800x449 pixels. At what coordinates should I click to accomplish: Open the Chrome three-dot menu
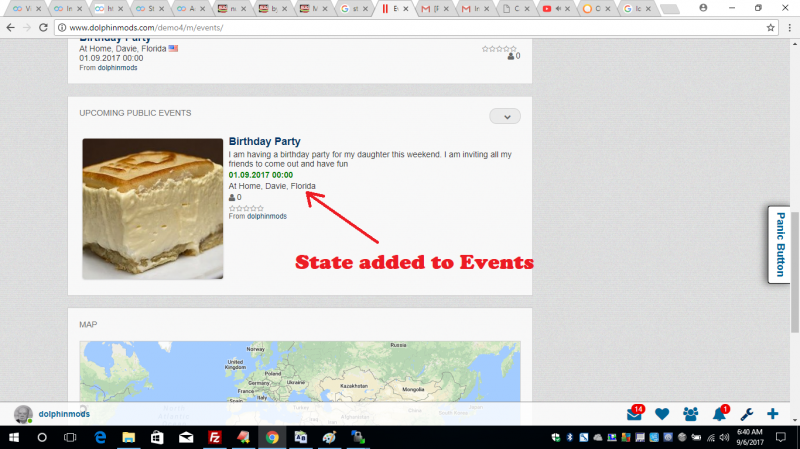point(789,28)
